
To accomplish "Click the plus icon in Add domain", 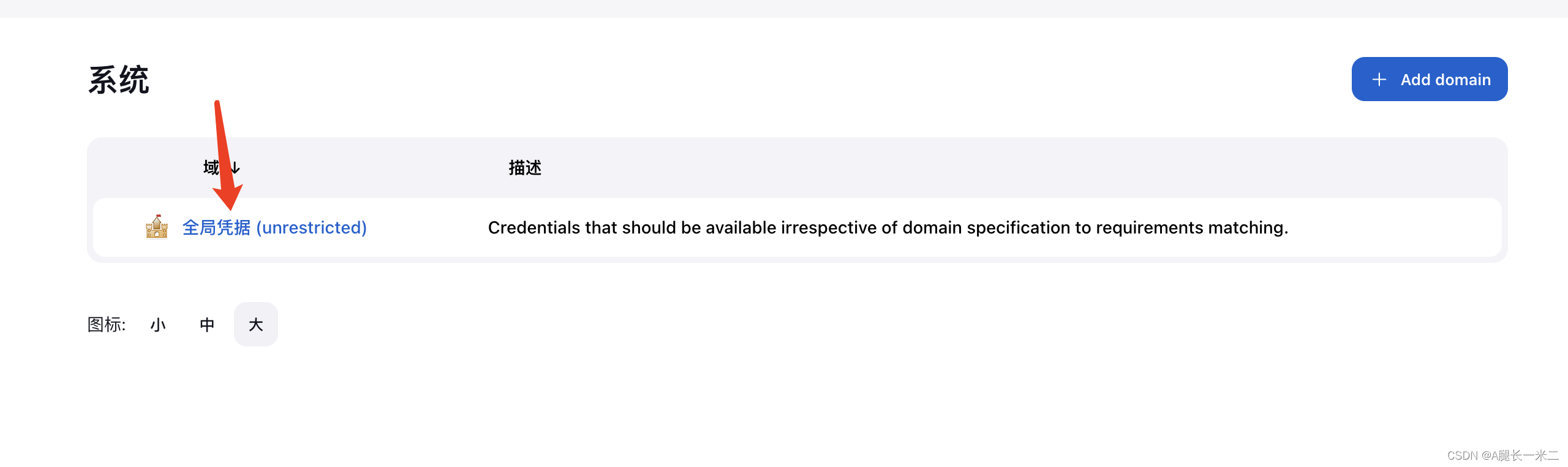I will pyautogui.click(x=1379, y=80).
